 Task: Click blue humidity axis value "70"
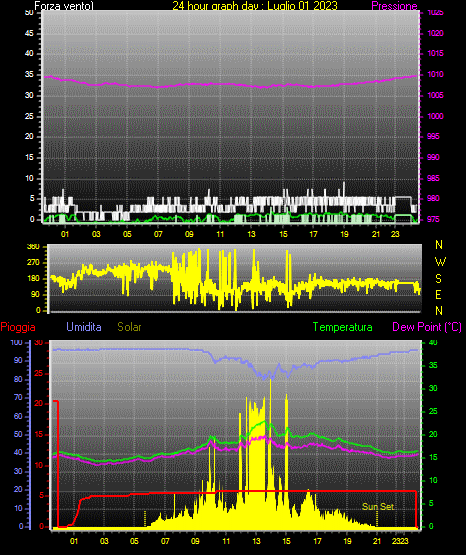[18, 397]
